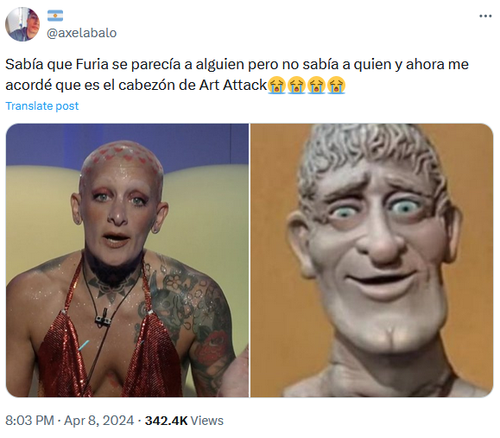Click the first crying emoji after Attack
Viewport: 500px width, 438px height.
coord(277,85)
